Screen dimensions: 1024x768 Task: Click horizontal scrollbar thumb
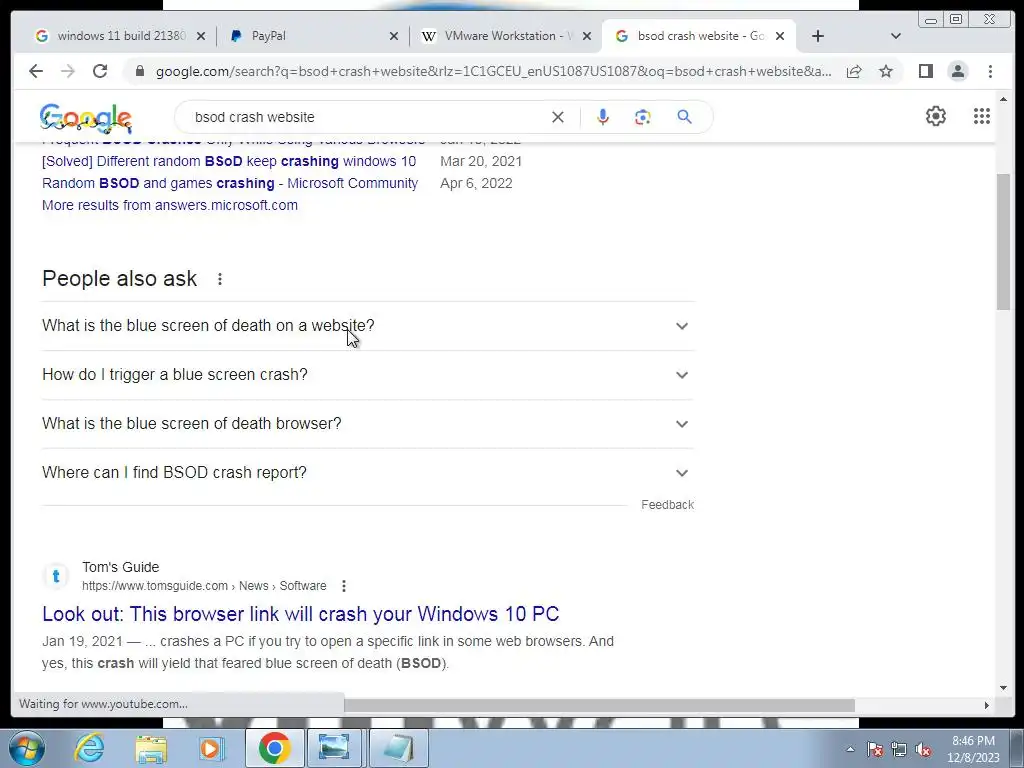pyautogui.click(x=600, y=705)
